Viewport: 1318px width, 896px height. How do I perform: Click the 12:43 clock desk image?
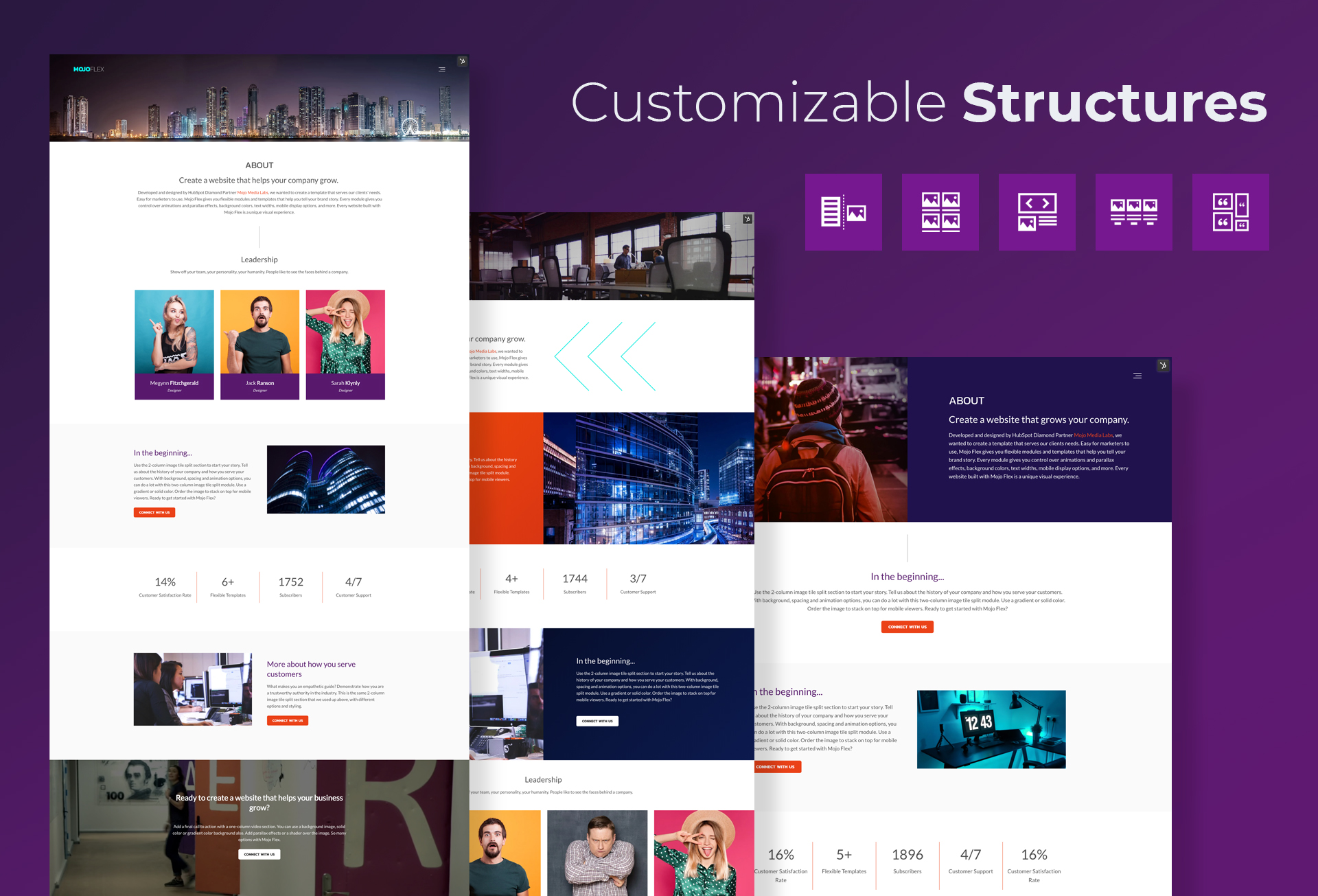point(991,729)
